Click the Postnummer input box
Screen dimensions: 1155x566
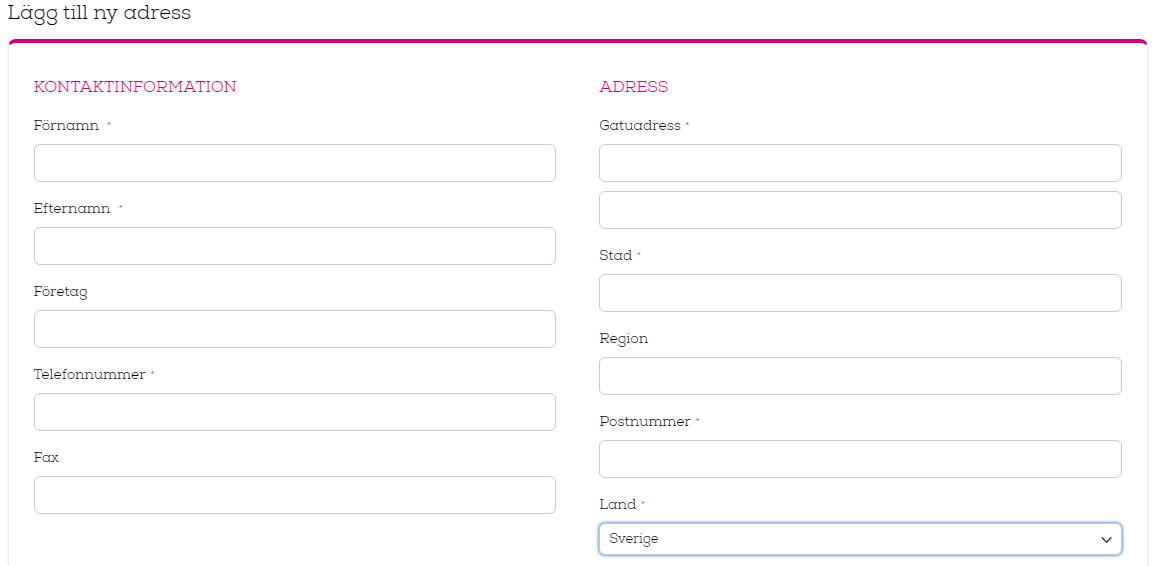(860, 459)
